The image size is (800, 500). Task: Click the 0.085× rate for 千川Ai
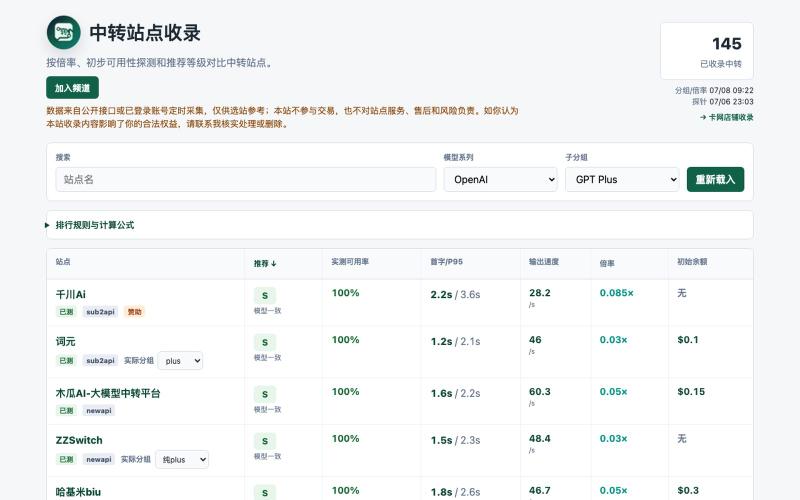pos(616,293)
